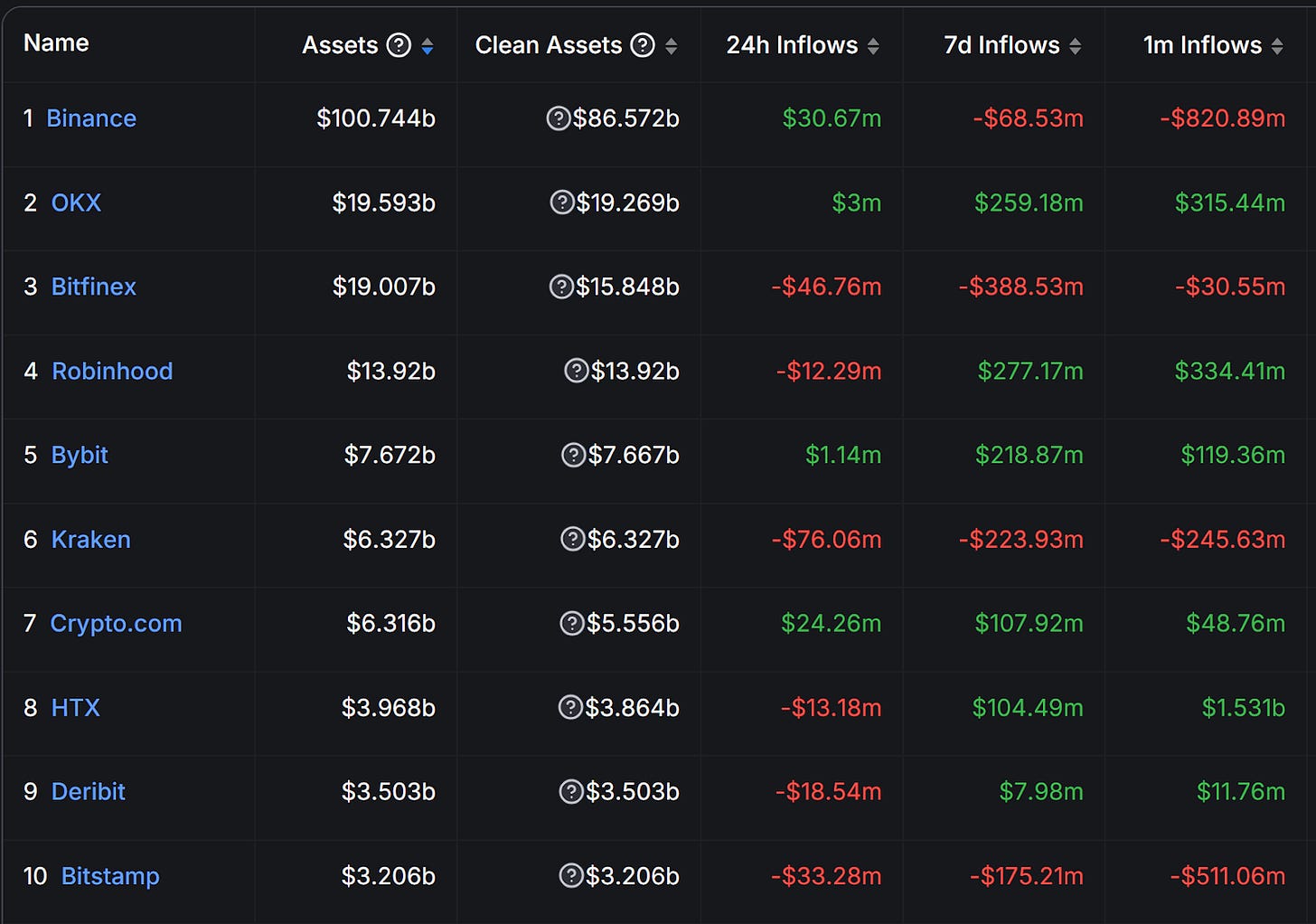Click help icon beside Kraken clean assets
This screenshot has width=1316, height=924.
[573, 539]
